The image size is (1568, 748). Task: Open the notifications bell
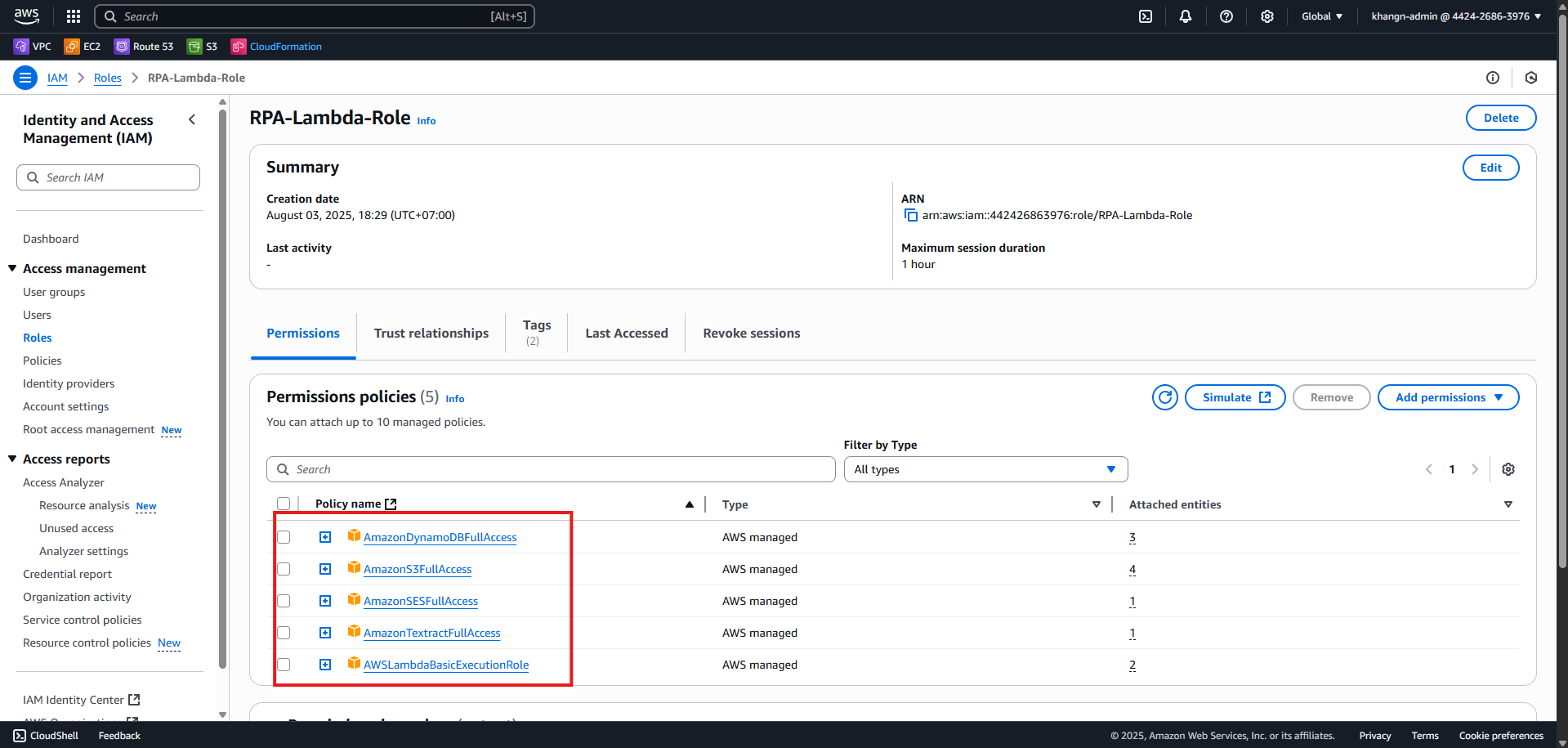click(1186, 16)
